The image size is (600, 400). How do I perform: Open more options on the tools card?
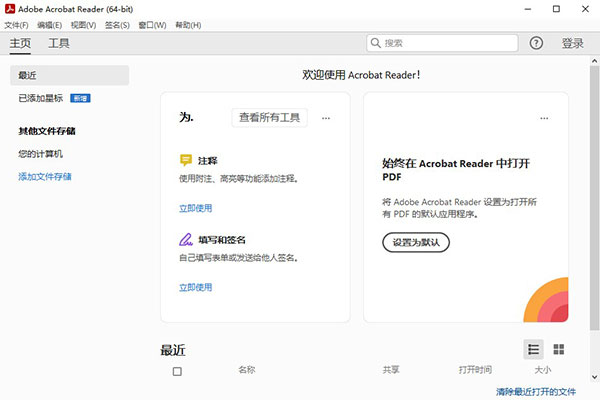click(326, 118)
